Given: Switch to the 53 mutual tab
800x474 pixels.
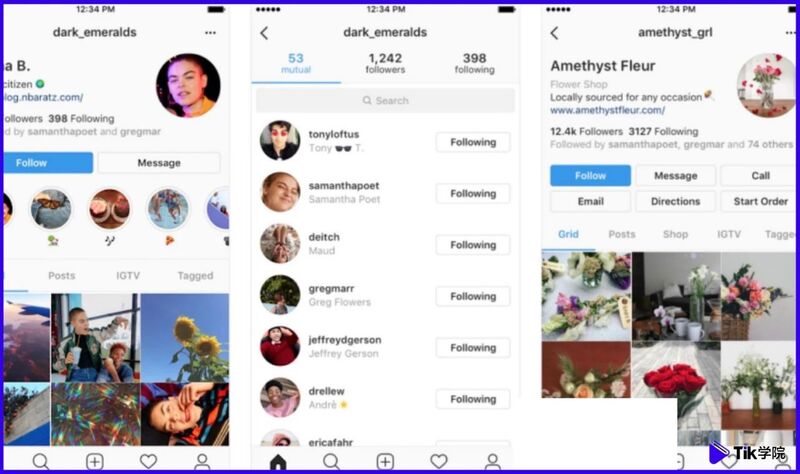Looking at the screenshot, I should tap(296, 63).
